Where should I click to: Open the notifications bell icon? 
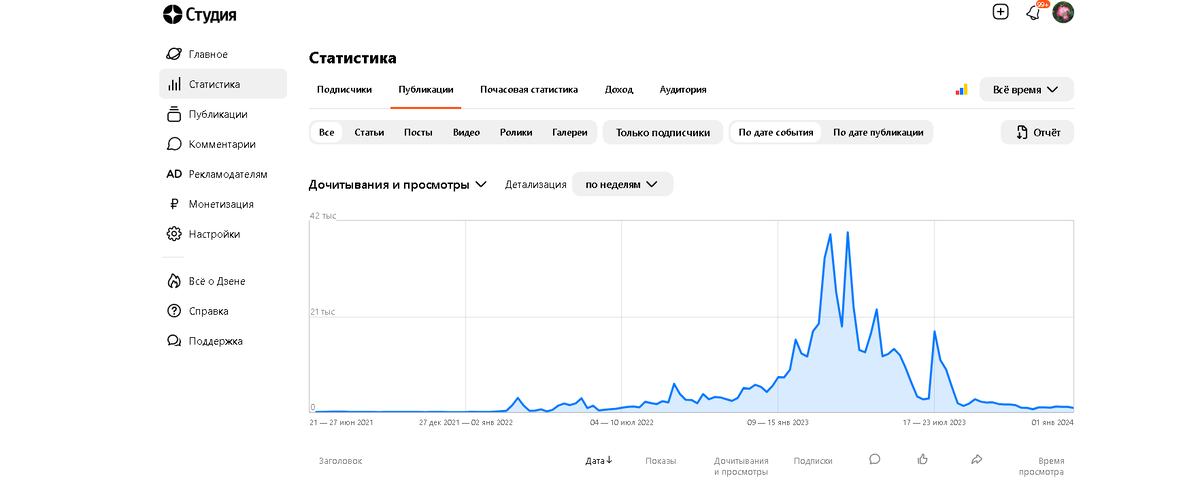(x=1033, y=12)
